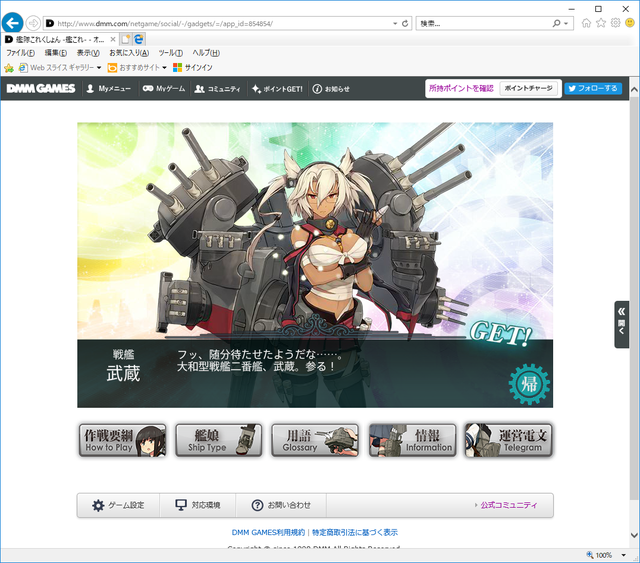The image size is (640, 563).
Task: Expand Web スライス ギャラリー dropdown
Action: [99, 68]
